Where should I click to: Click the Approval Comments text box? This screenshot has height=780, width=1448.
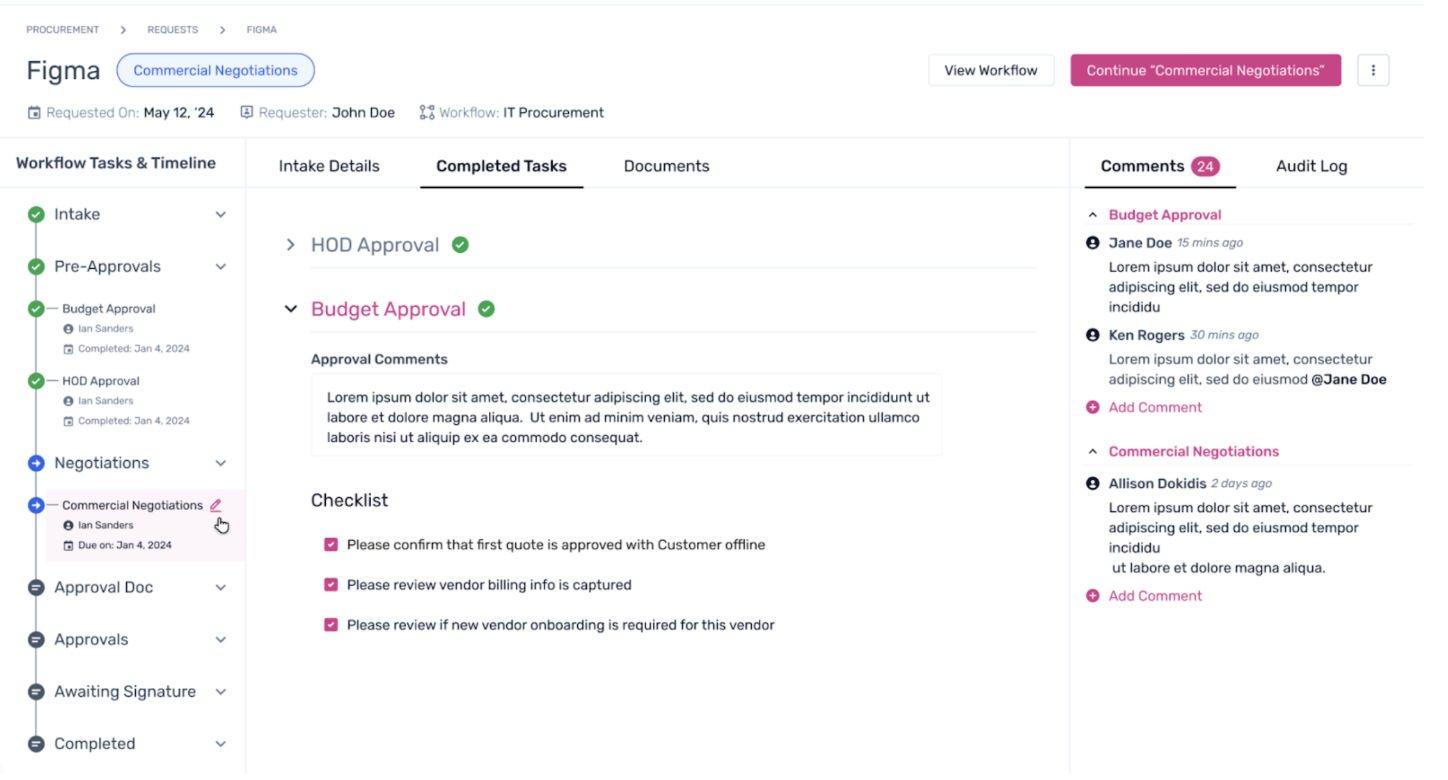(626, 415)
